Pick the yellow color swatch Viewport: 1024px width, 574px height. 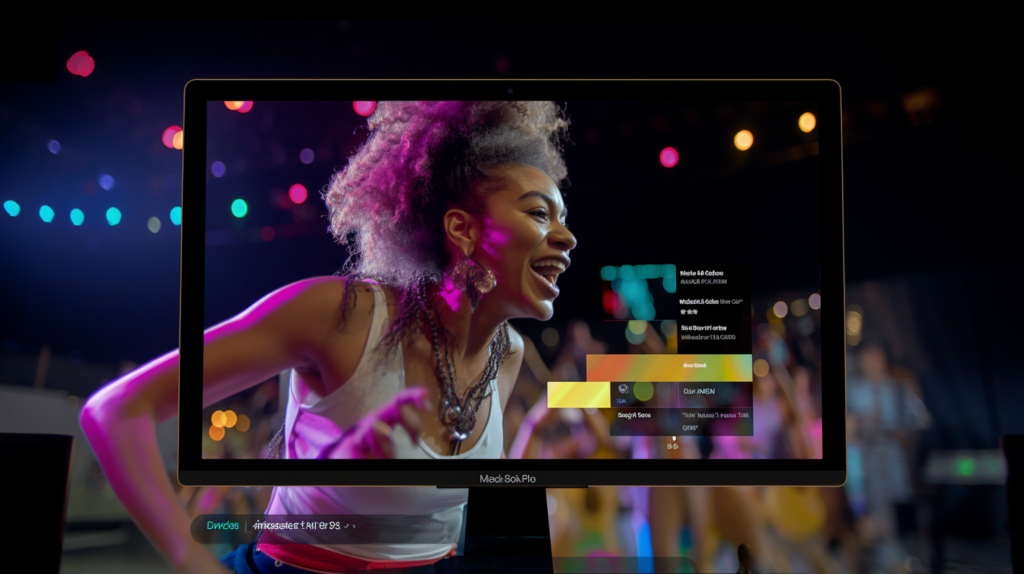tap(578, 393)
